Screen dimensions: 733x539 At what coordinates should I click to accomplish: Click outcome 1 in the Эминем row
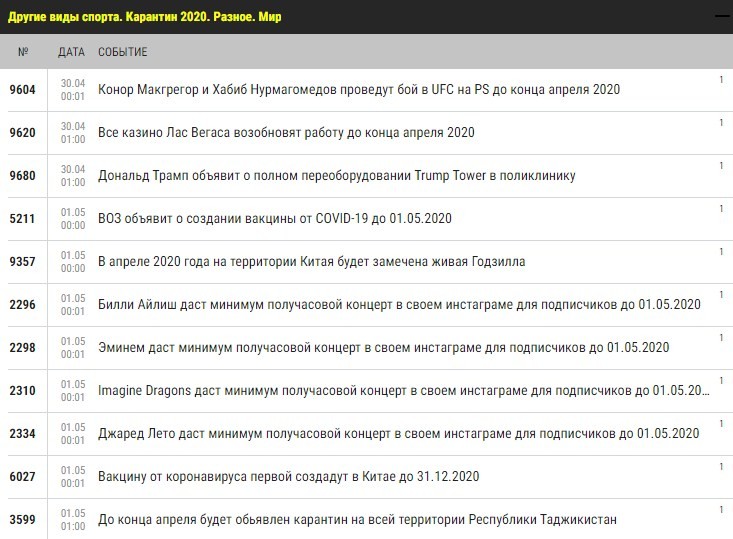click(720, 339)
